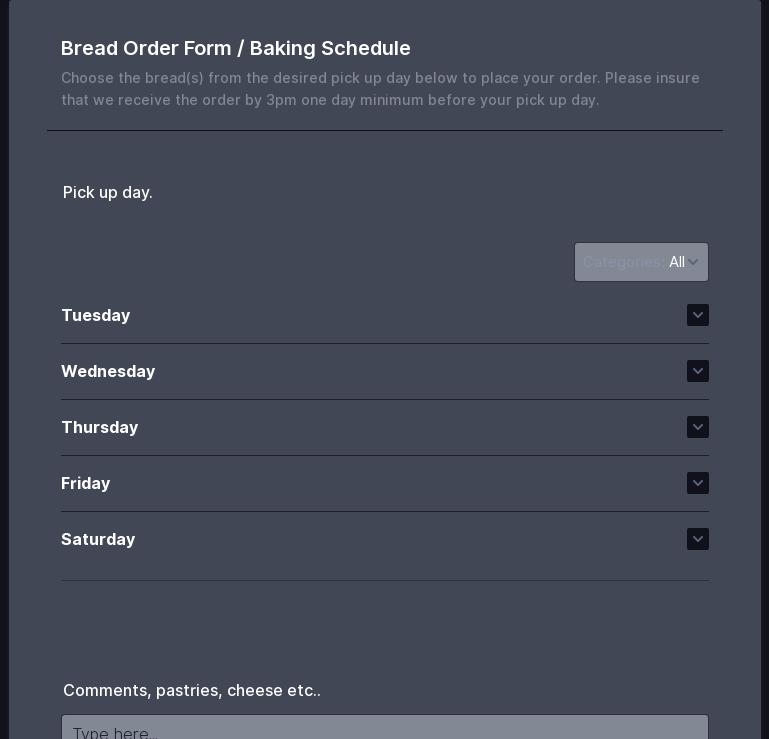Click the order deadline instructions paragraph
Screen dimensions: 769x739
pyautogui.click(x=380, y=89)
